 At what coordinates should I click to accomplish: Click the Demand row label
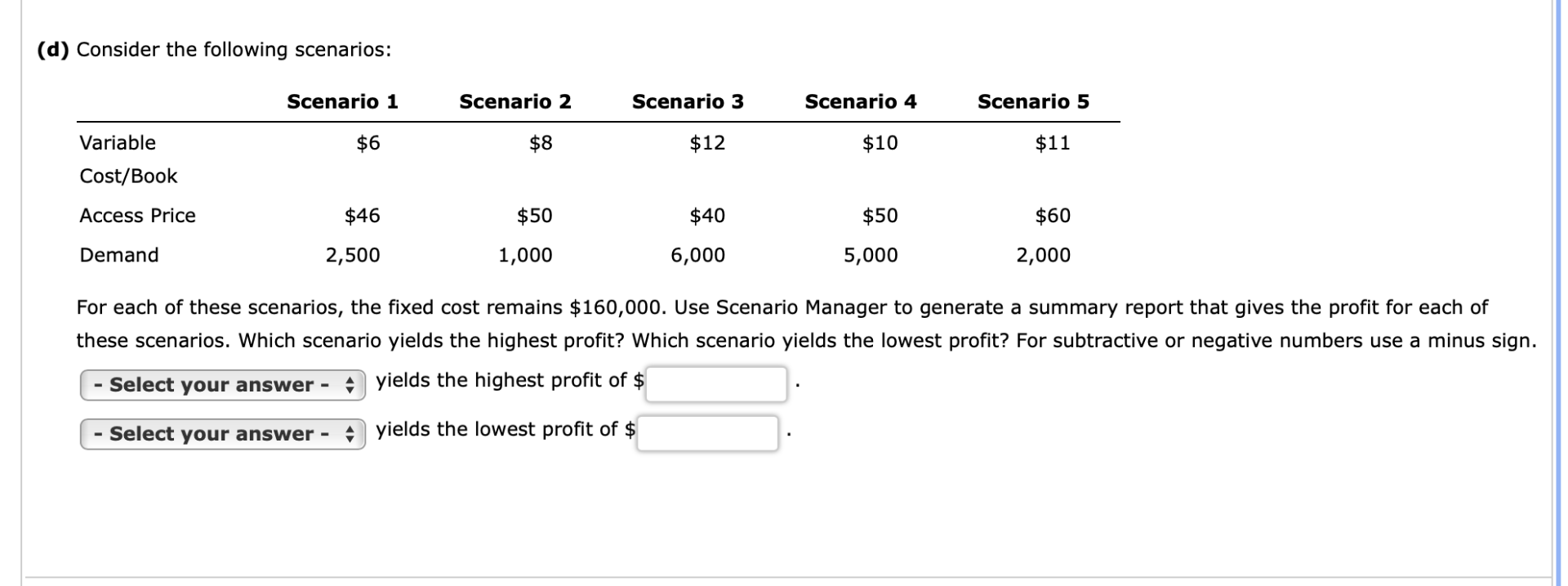[x=119, y=255]
